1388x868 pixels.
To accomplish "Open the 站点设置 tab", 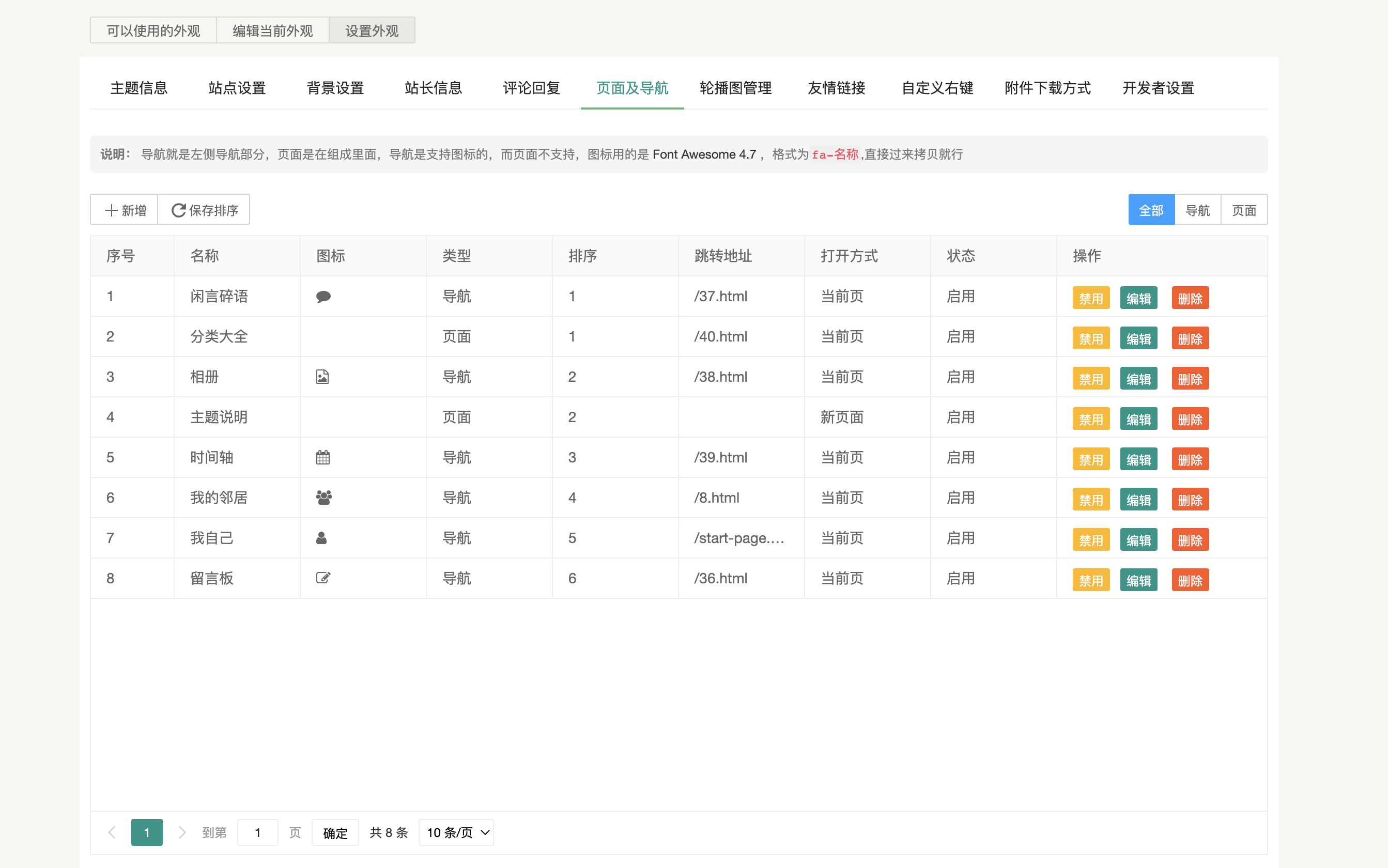I will [237, 88].
